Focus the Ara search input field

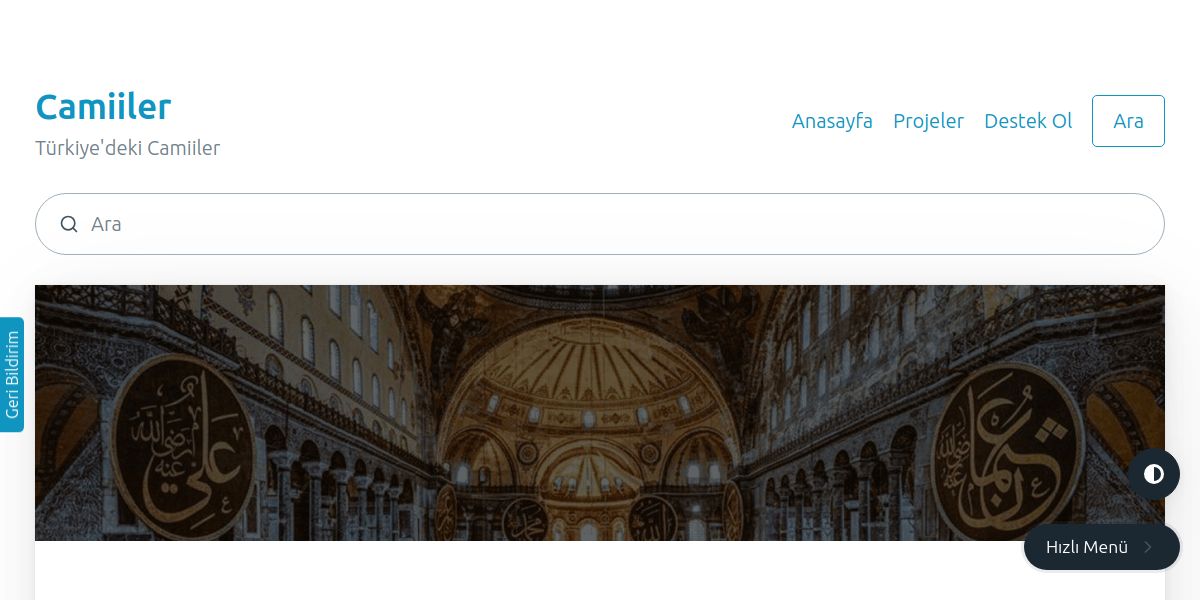[x=600, y=224]
